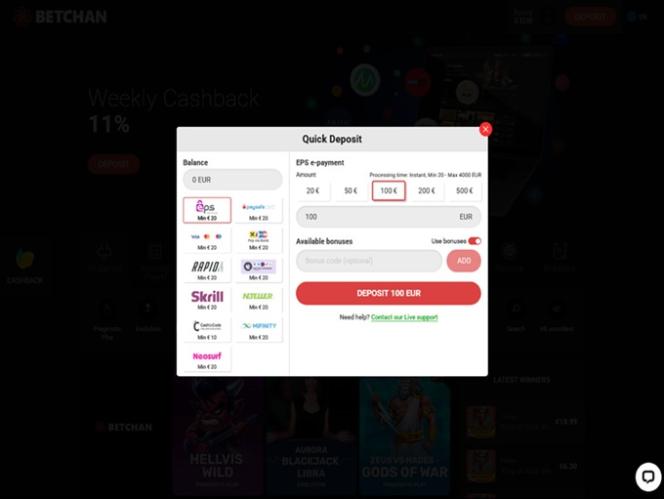Select the Neteller payment option
The image size is (664, 499).
pyautogui.click(x=259, y=299)
